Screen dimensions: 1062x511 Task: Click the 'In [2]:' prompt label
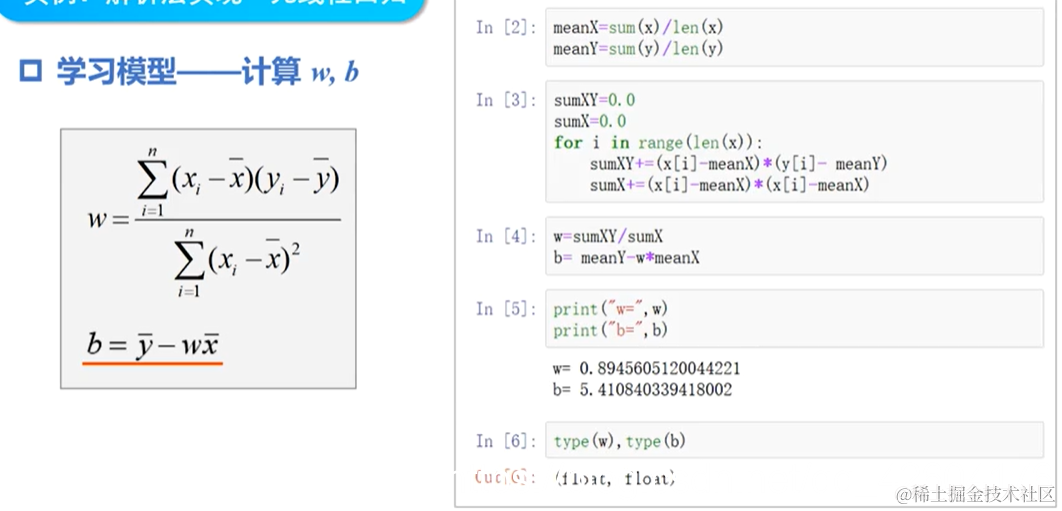(506, 28)
